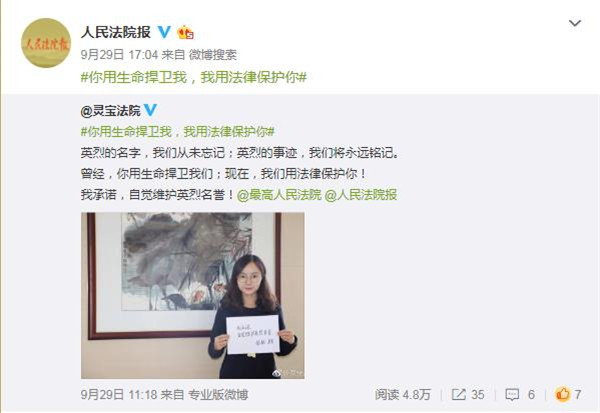Open 人民法院报 profile avatar
The height and width of the screenshot is (413, 600).
(x=46, y=43)
